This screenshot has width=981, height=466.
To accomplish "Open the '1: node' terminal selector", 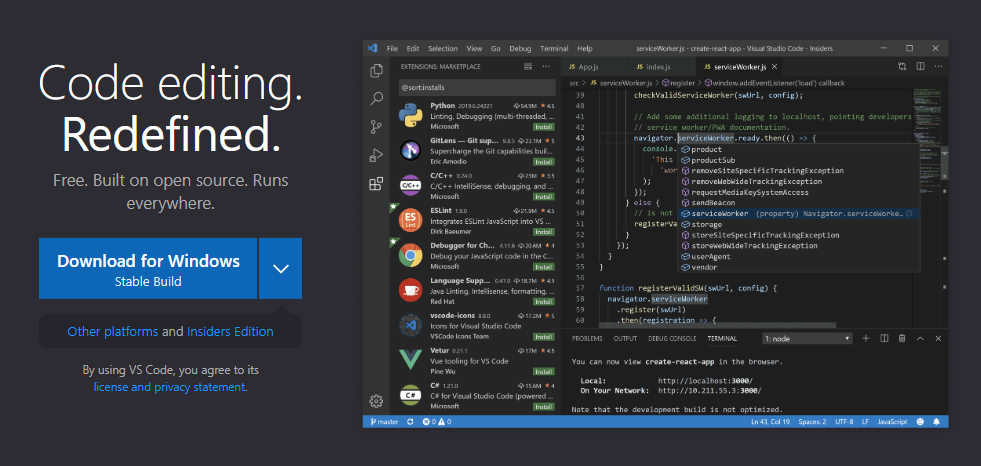I will click(808, 338).
